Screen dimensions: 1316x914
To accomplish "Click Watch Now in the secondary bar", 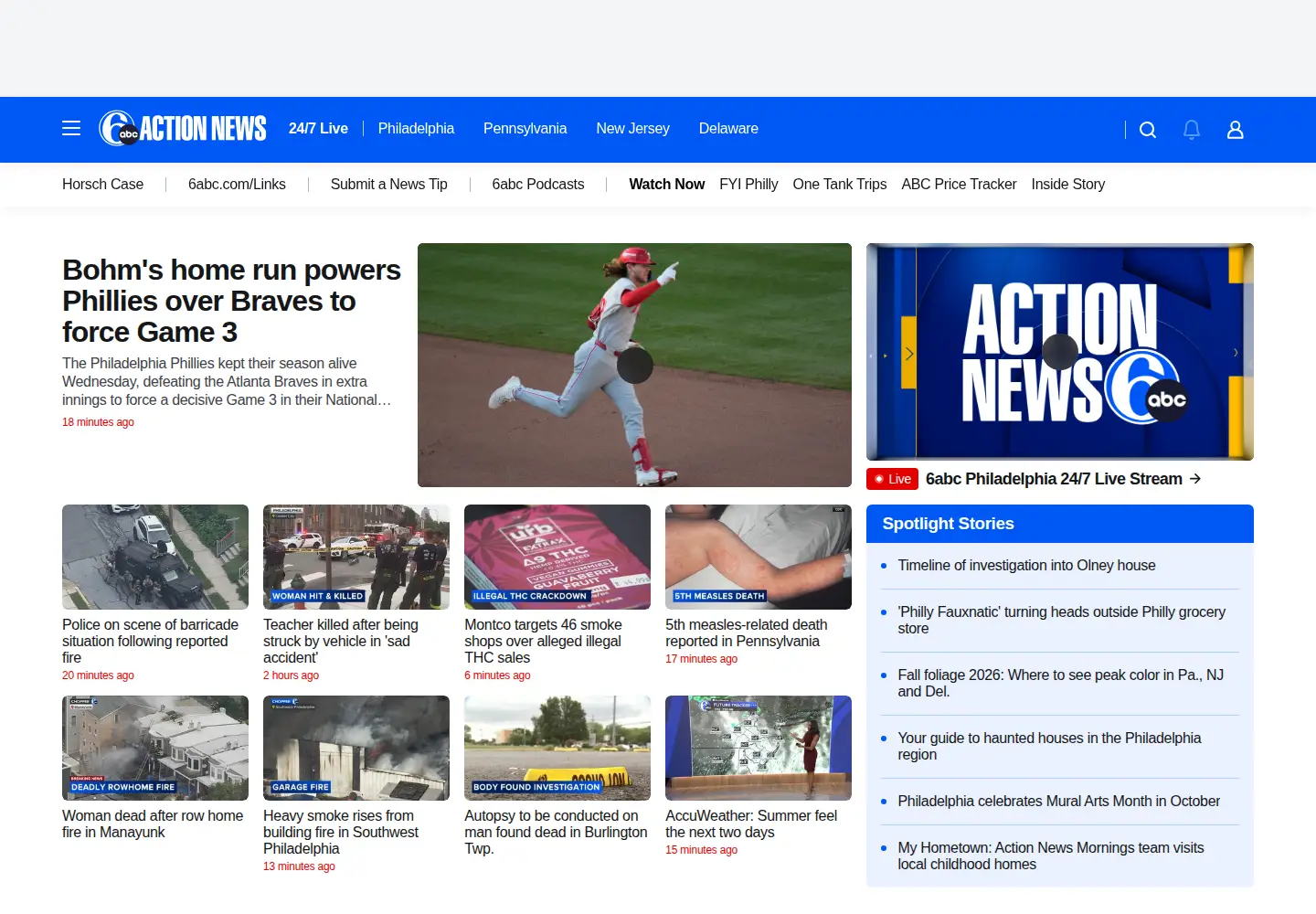I will tap(666, 185).
